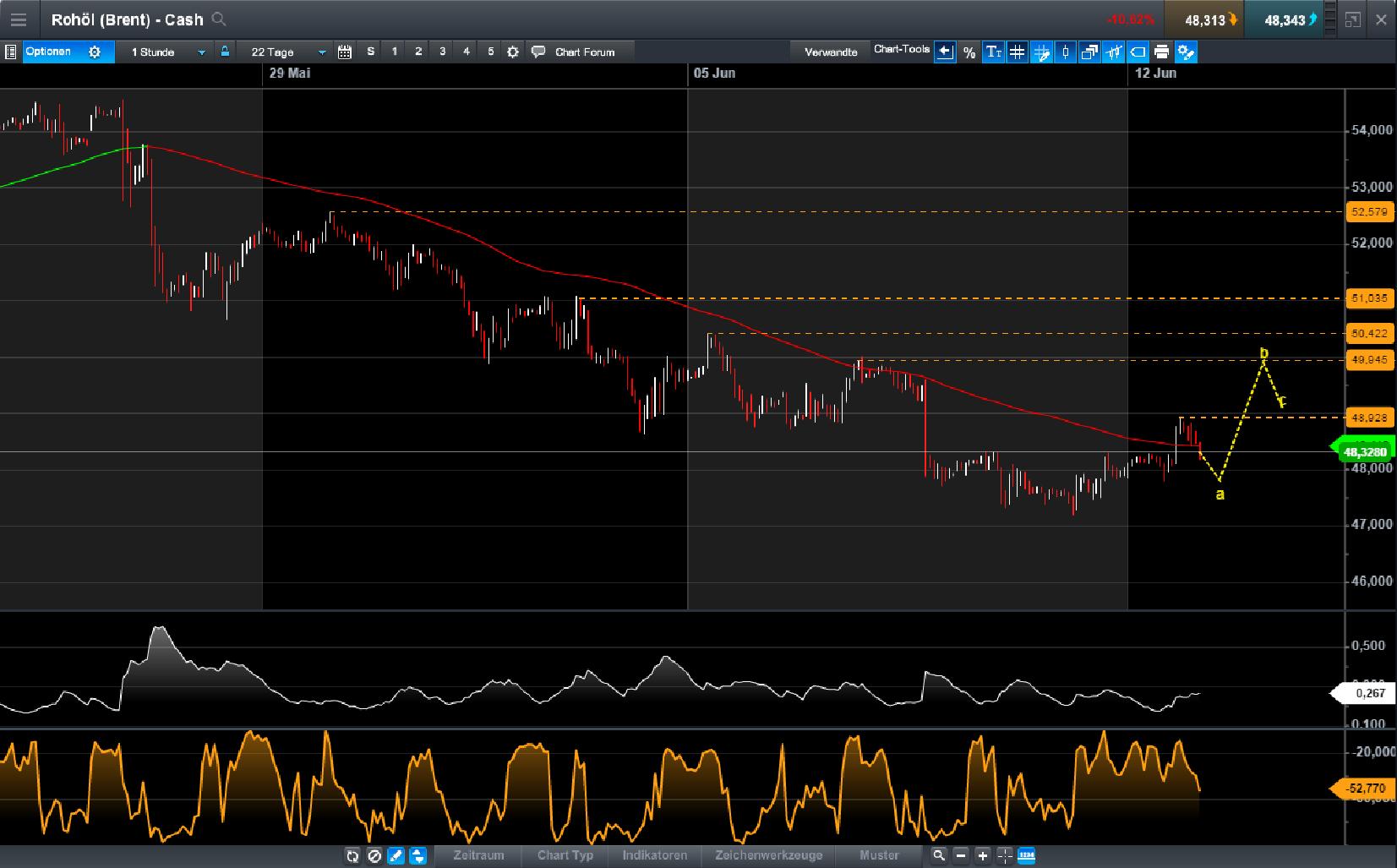Click the Rohöl (Brent) - Cash title

(x=127, y=19)
